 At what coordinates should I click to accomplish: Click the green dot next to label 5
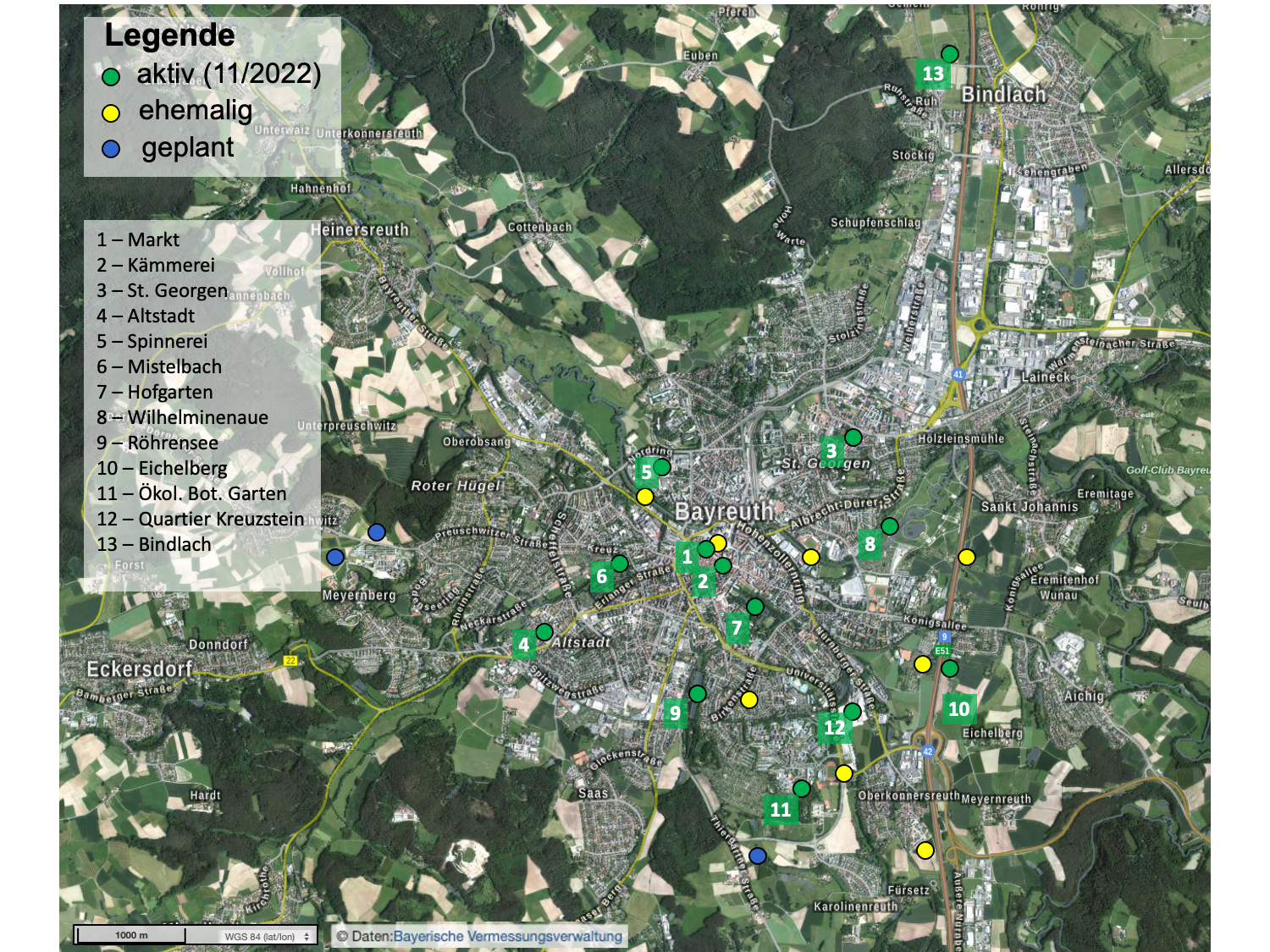pos(662,466)
